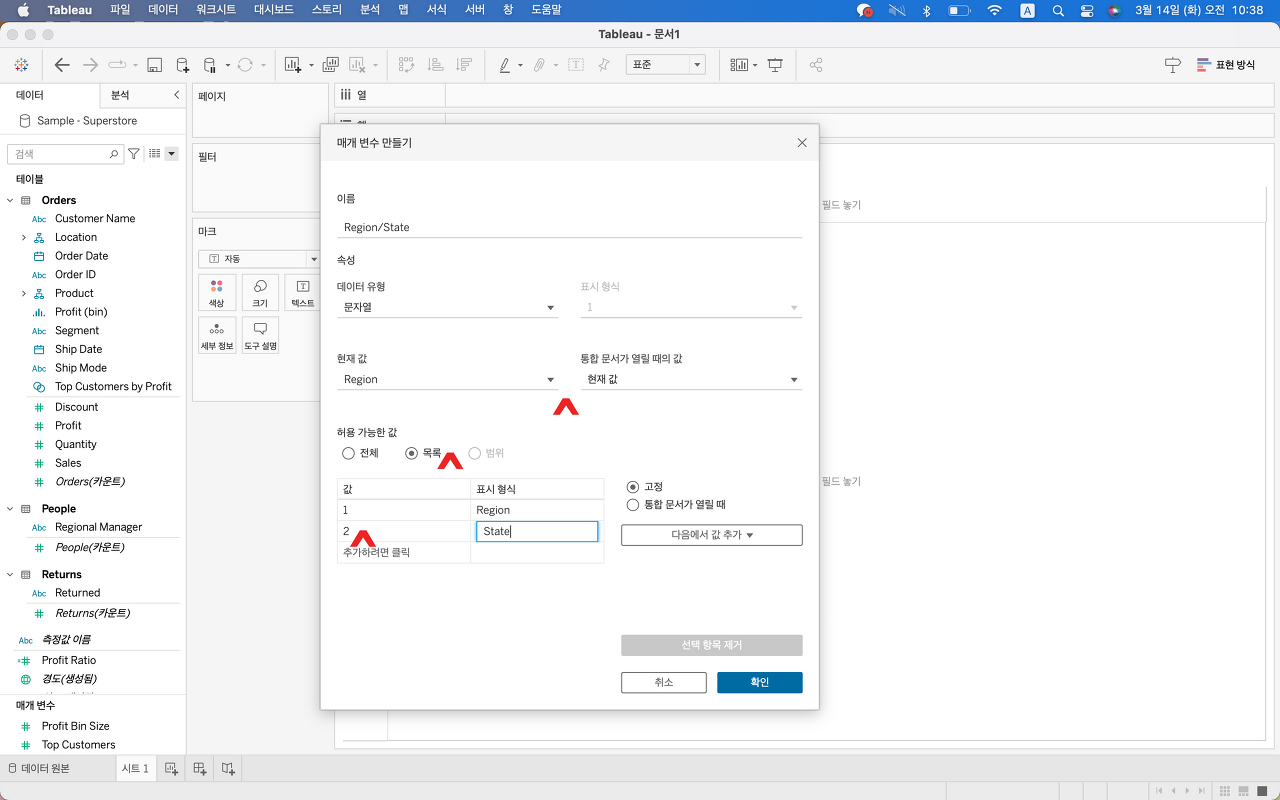The image size is (1280, 800).
Task: Open the '데이터 원본' tab
Action: click(44, 768)
